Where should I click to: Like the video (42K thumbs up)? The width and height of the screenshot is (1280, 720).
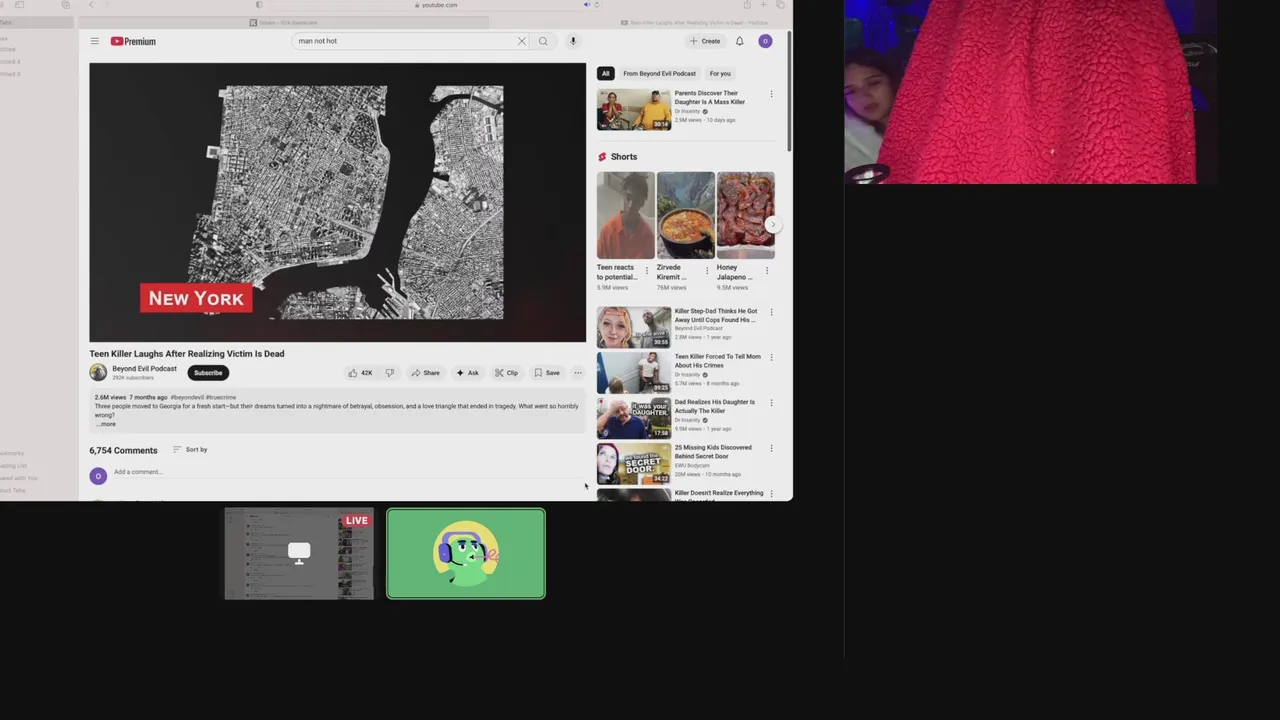(x=360, y=373)
